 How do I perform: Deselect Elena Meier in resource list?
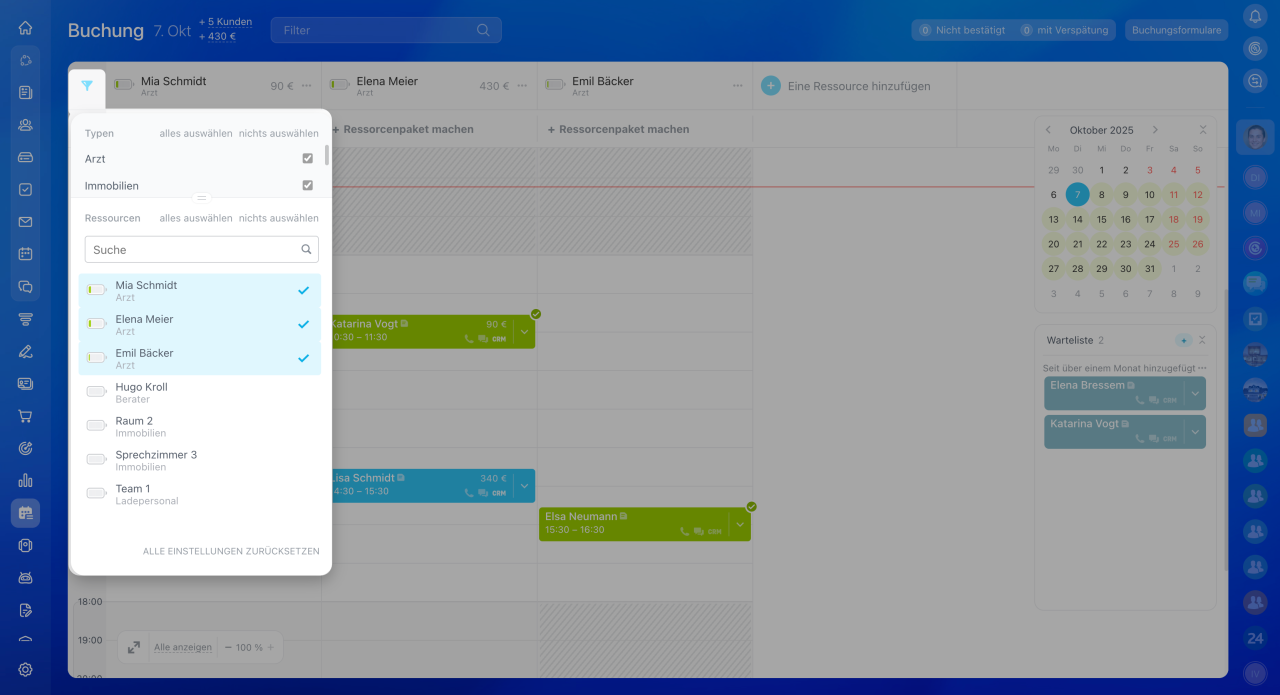coord(200,325)
